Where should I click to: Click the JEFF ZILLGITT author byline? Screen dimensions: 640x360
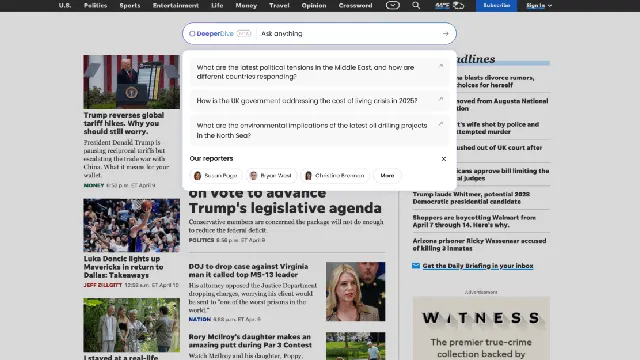coord(103,285)
